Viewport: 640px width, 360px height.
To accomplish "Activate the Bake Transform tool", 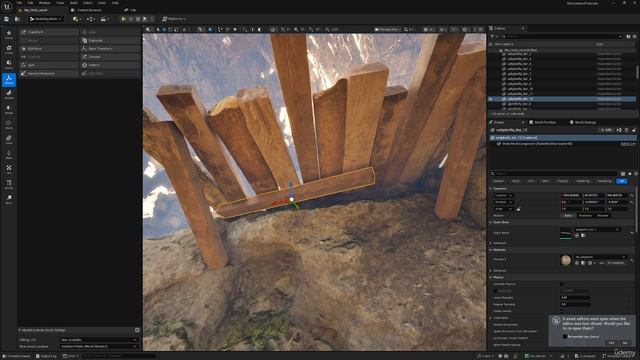I will click(x=110, y=49).
